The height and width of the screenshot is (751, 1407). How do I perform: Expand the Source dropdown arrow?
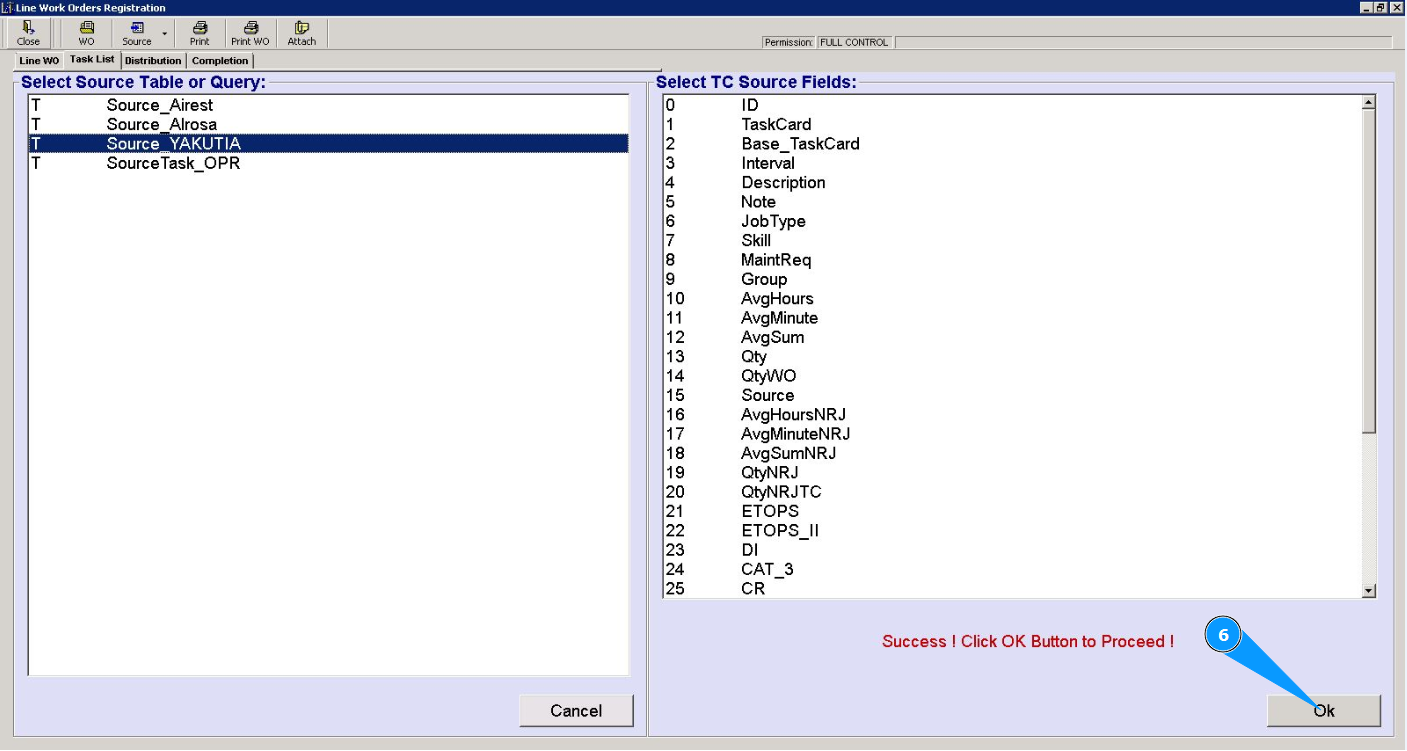coord(165,33)
